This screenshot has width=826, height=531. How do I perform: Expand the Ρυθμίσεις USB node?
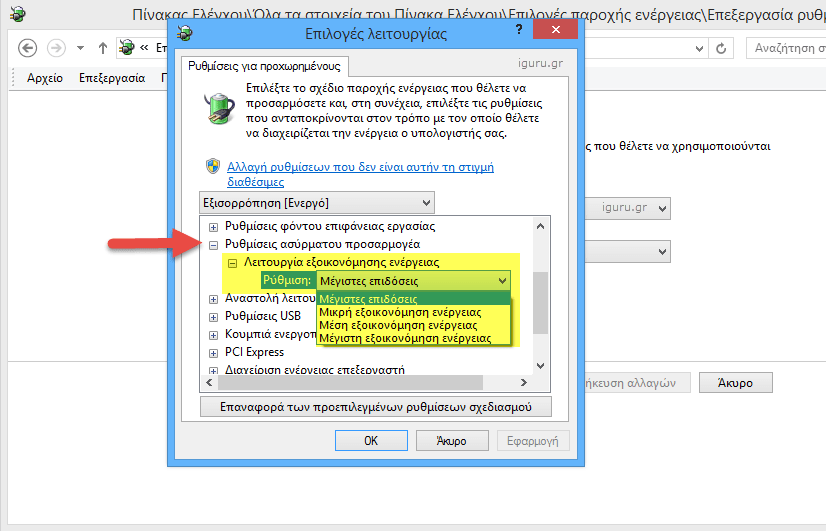pos(214,316)
